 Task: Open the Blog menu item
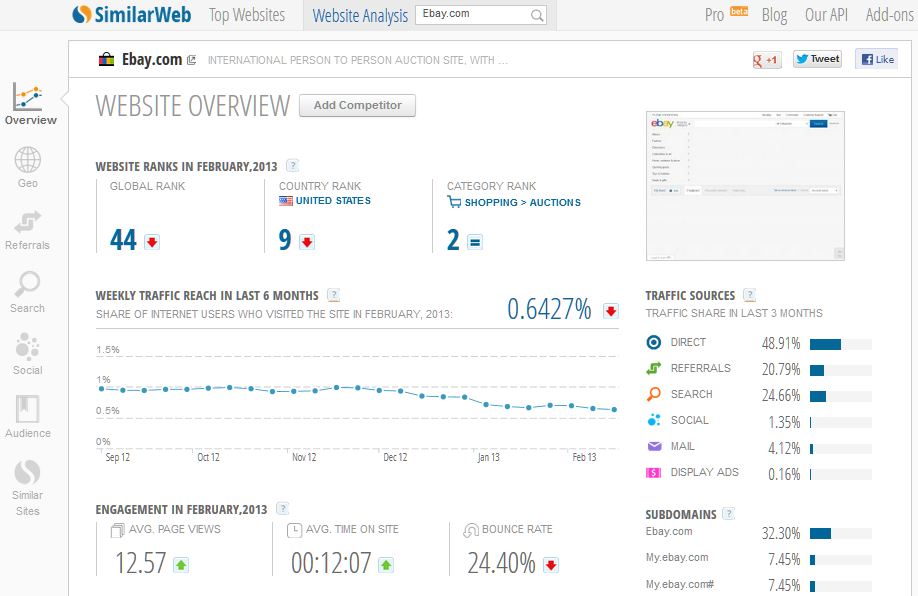click(774, 15)
